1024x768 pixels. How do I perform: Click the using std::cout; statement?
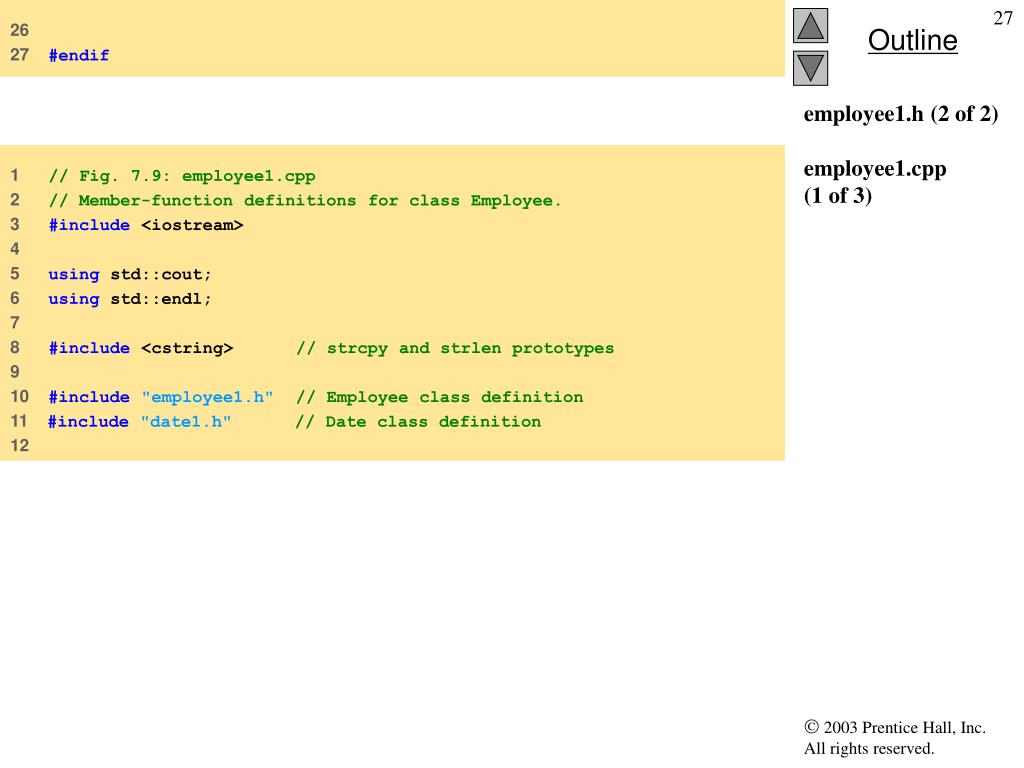[129, 274]
